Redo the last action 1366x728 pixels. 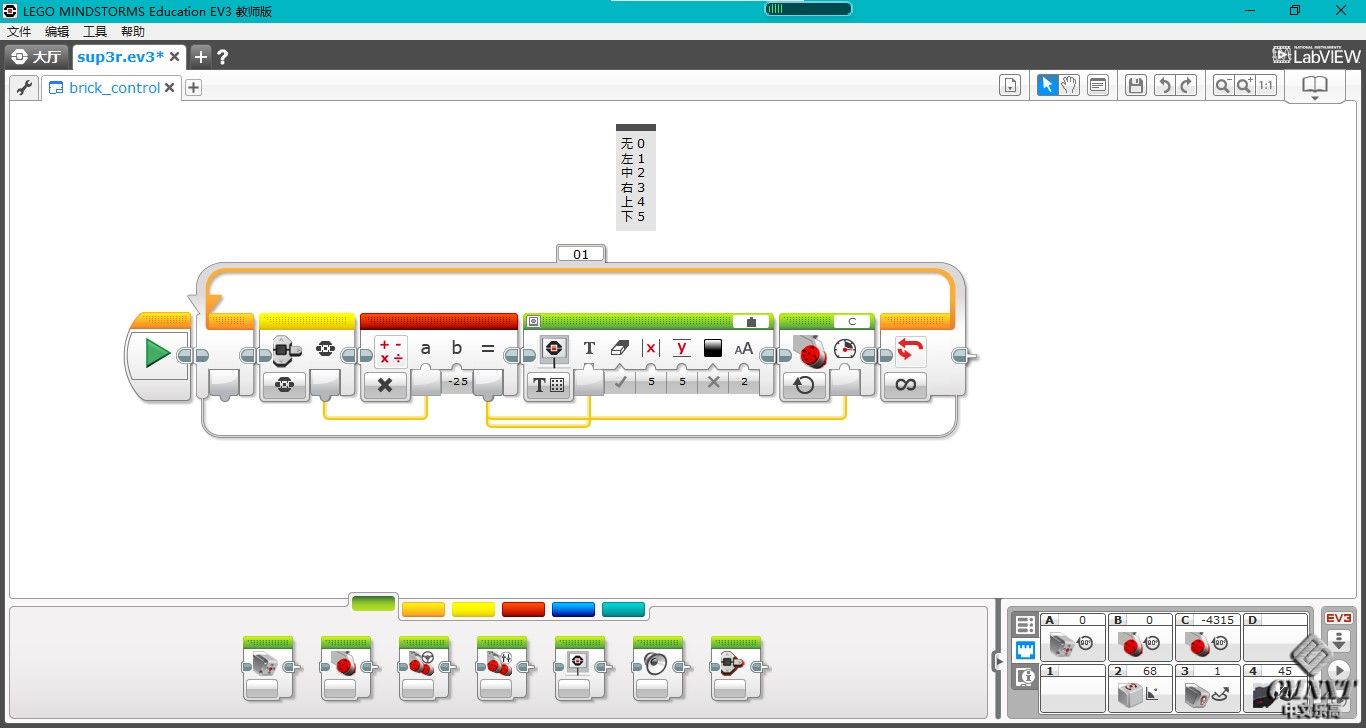tap(1187, 86)
